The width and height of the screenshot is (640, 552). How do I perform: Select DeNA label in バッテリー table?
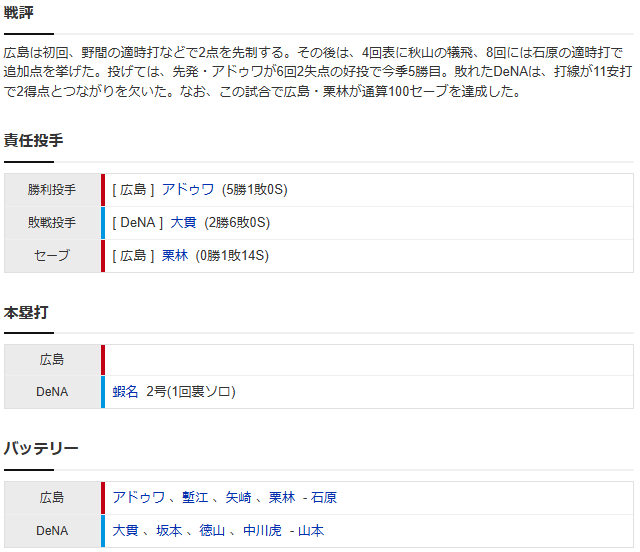52,531
